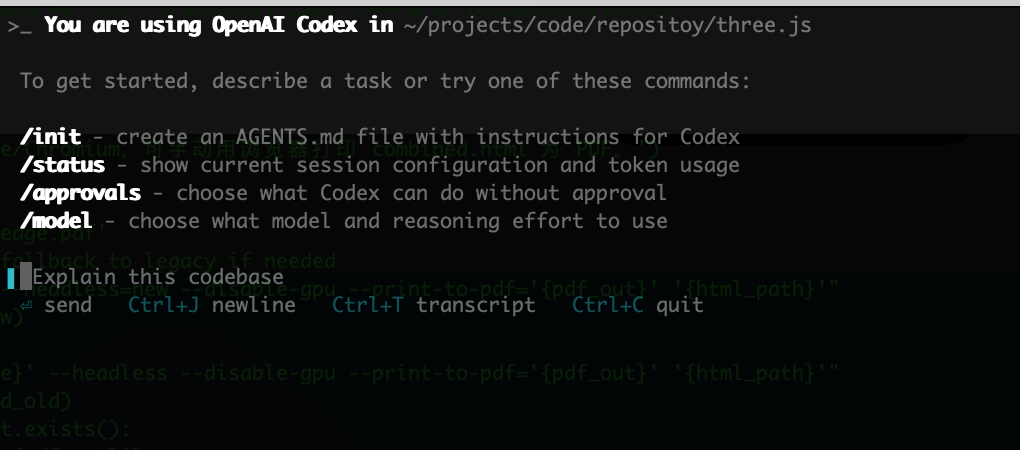Click the return-arrow send icon
The height and width of the screenshot is (450, 1020).
[26, 305]
